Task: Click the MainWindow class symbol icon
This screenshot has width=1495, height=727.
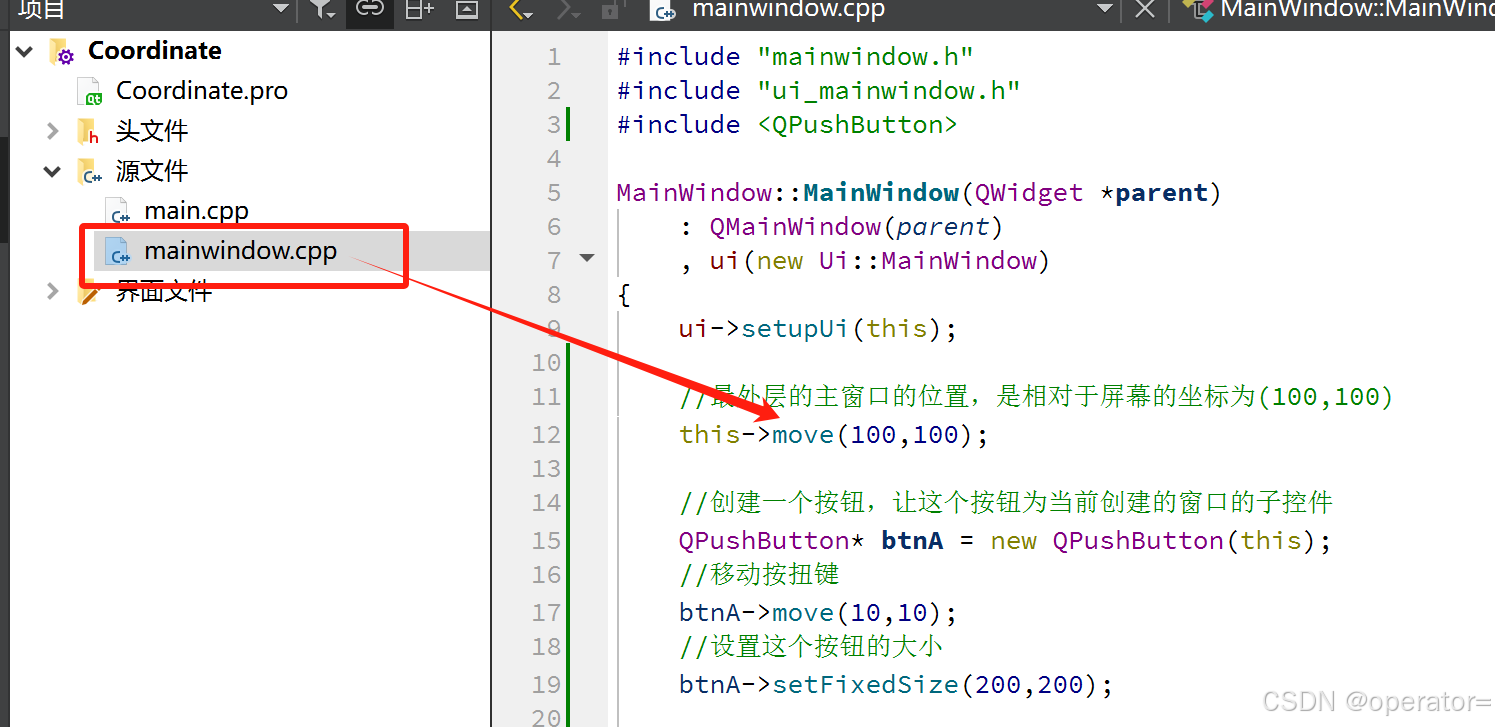Action: 1198,9
